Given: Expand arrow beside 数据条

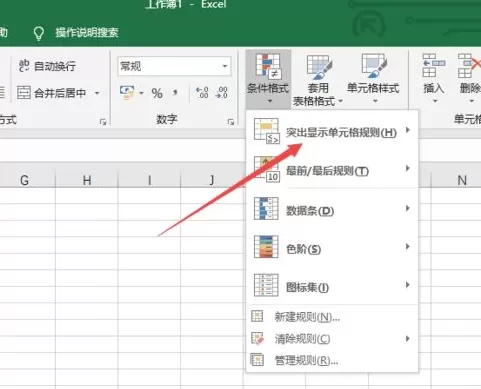Looking at the screenshot, I should pos(407,208).
